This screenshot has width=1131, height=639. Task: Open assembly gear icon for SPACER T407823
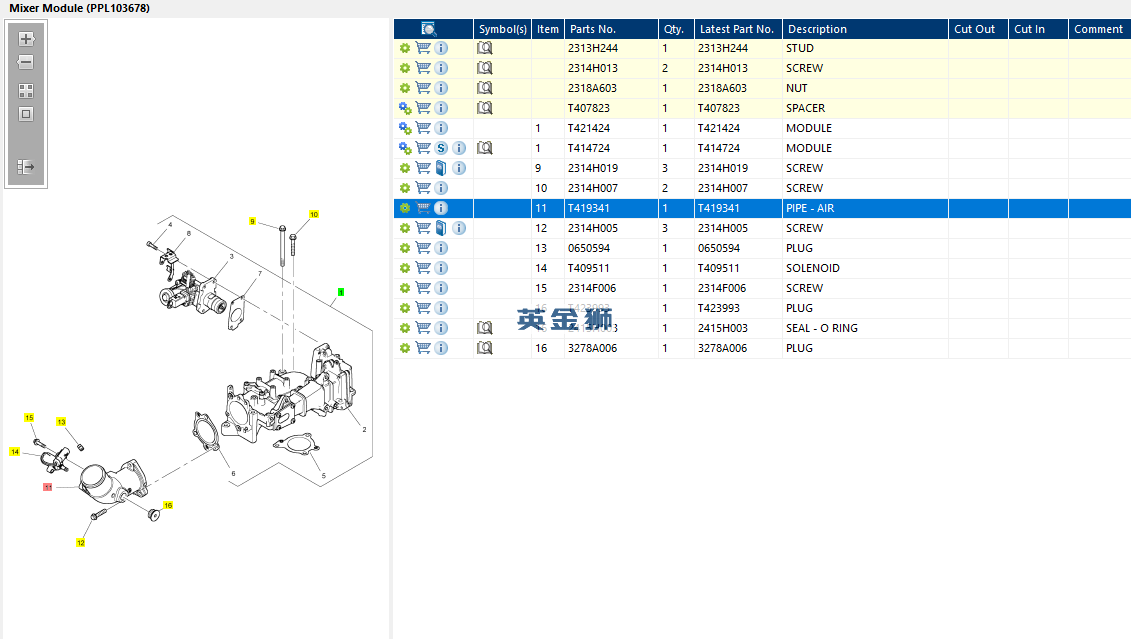coord(405,108)
